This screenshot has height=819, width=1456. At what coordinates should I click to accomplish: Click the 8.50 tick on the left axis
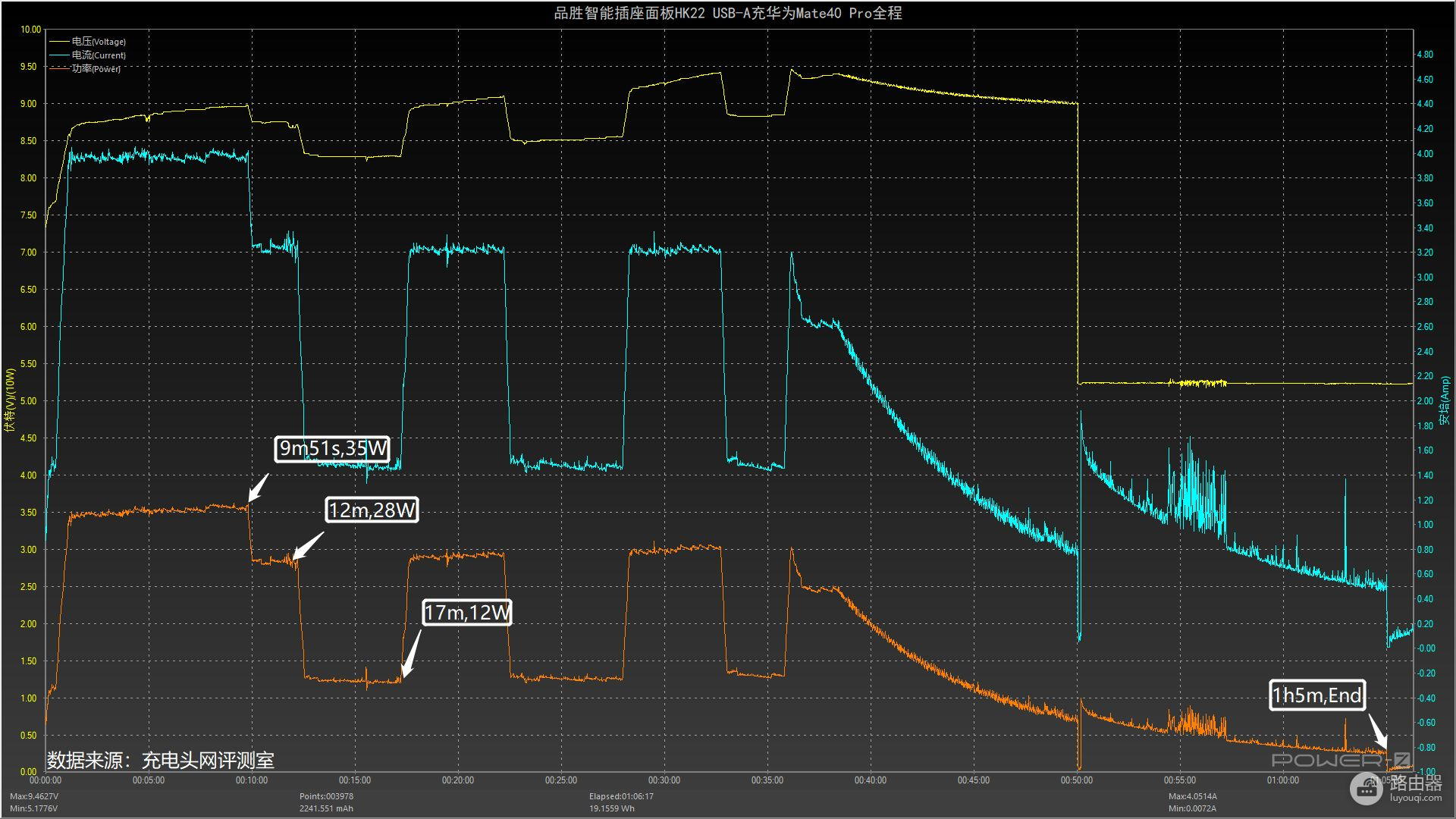28,141
